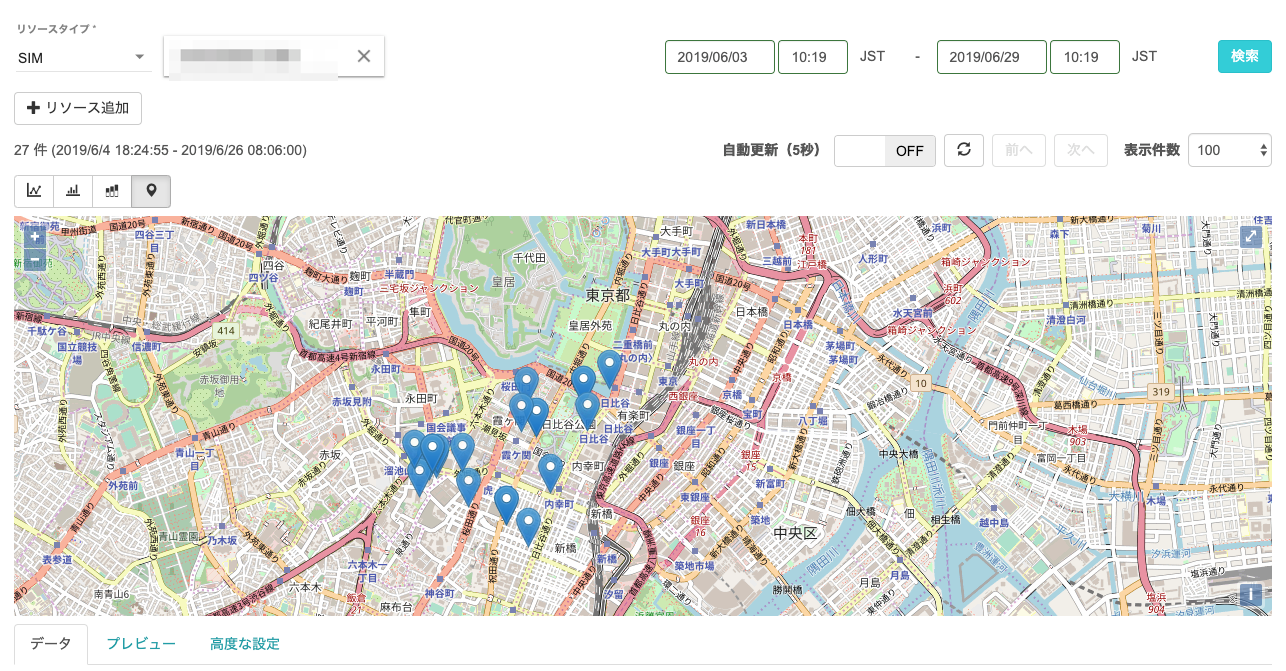Edit the end date 2019/06/29 field

point(992,57)
